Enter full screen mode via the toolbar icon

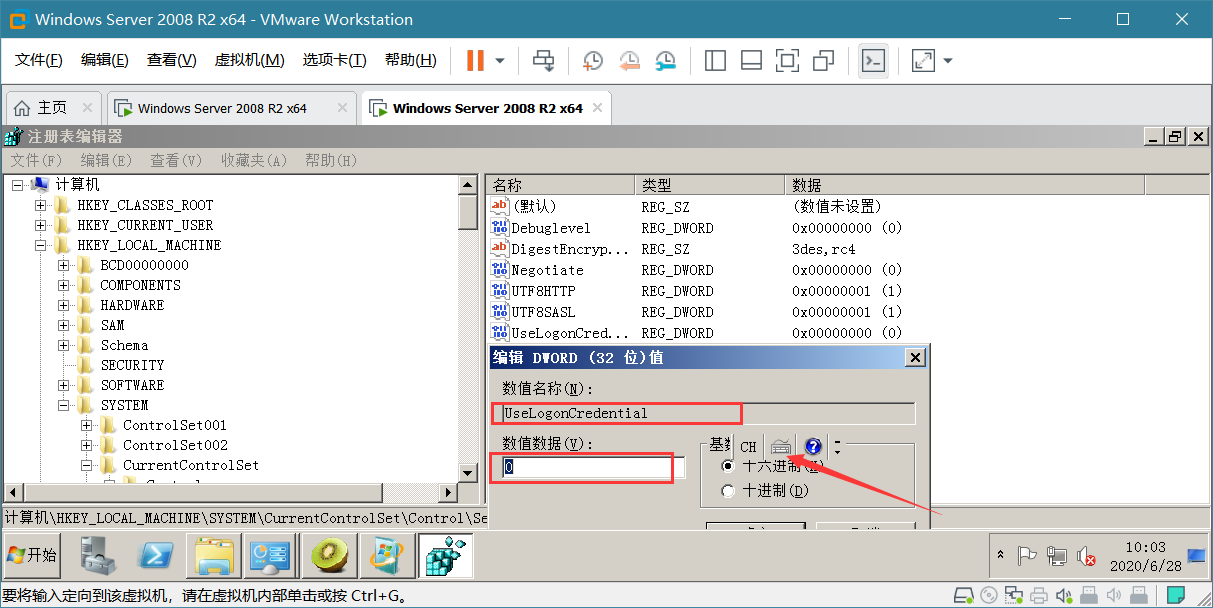click(788, 61)
